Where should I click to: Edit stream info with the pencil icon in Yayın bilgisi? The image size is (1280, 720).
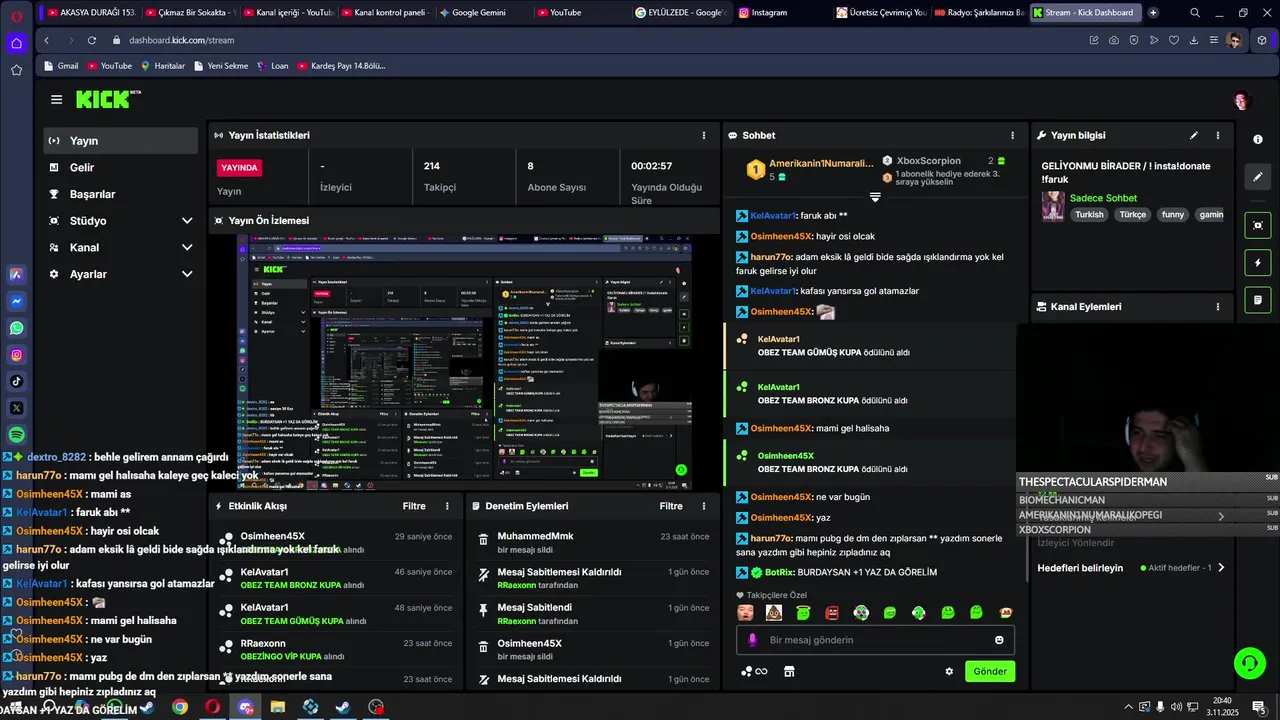point(1193,135)
